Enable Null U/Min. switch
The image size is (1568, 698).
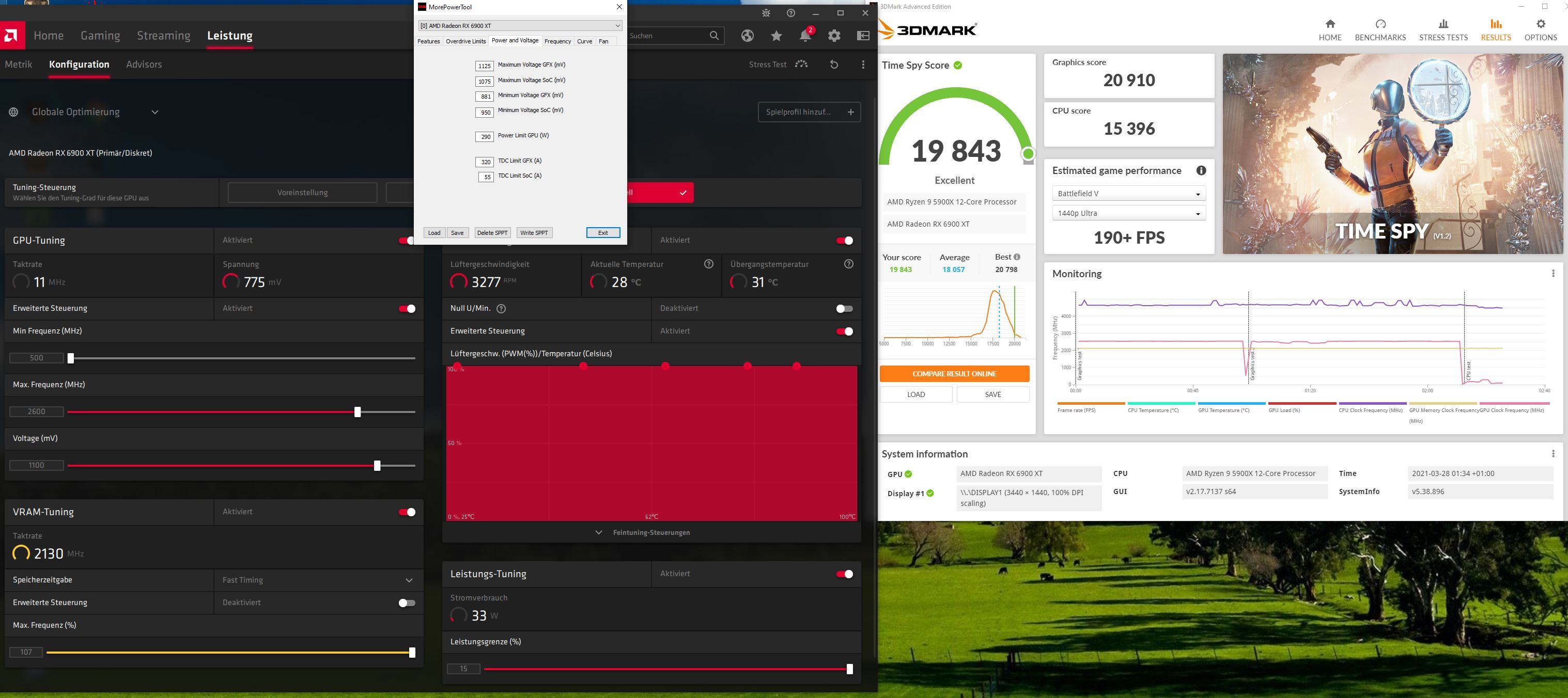click(844, 308)
